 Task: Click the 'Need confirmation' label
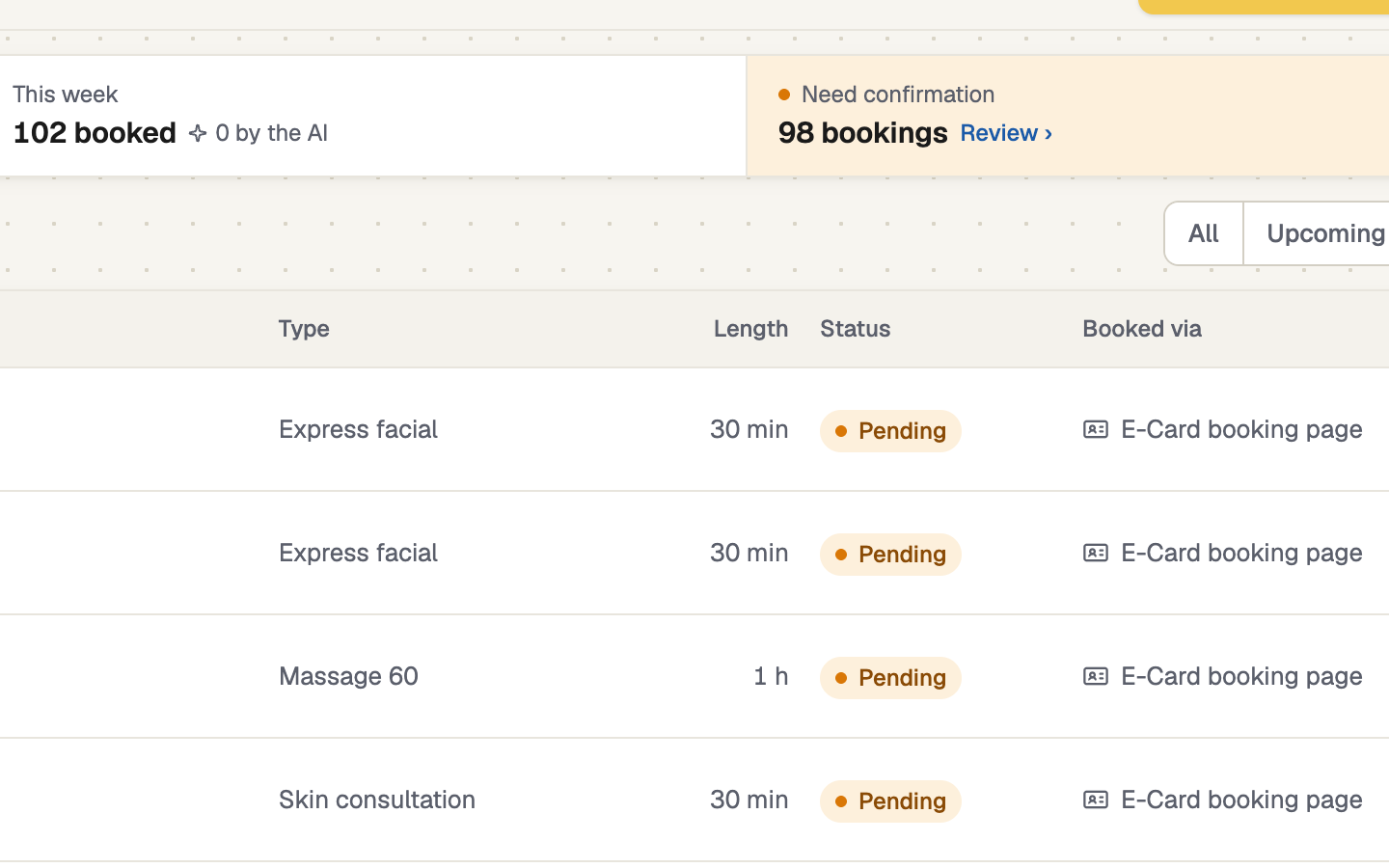tap(898, 95)
